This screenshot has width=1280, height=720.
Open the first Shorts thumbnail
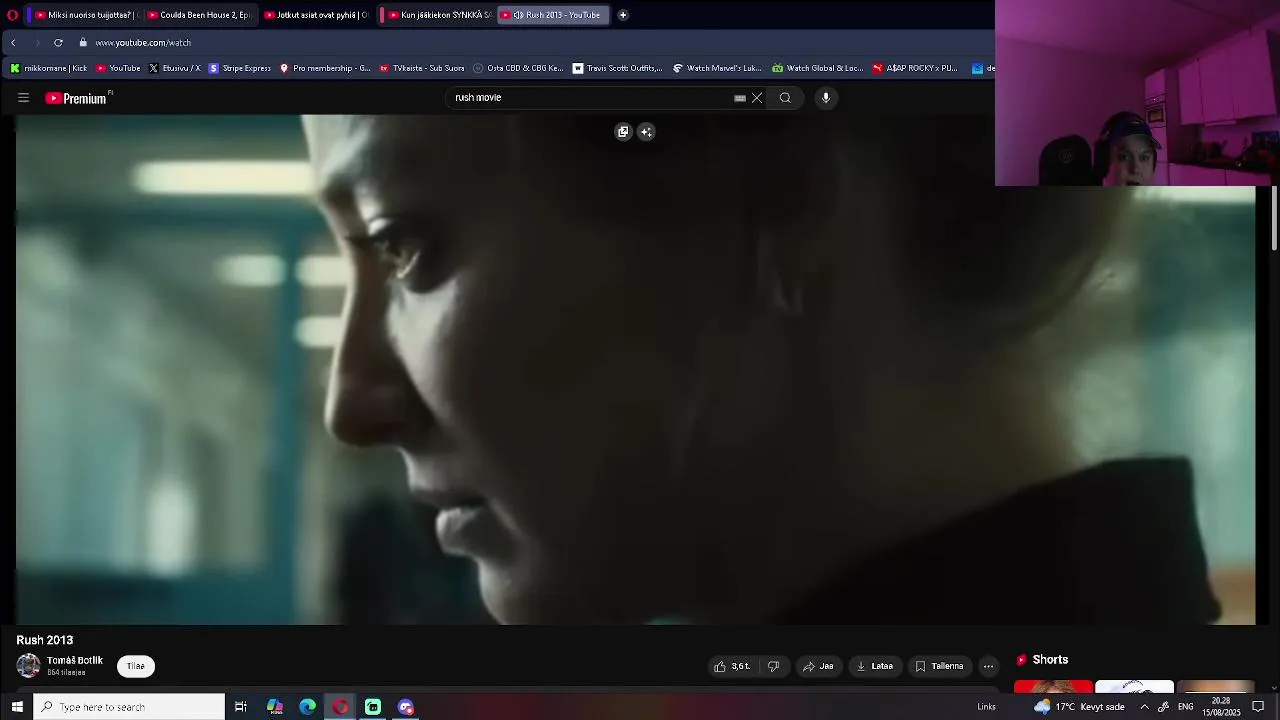(x=1053, y=686)
